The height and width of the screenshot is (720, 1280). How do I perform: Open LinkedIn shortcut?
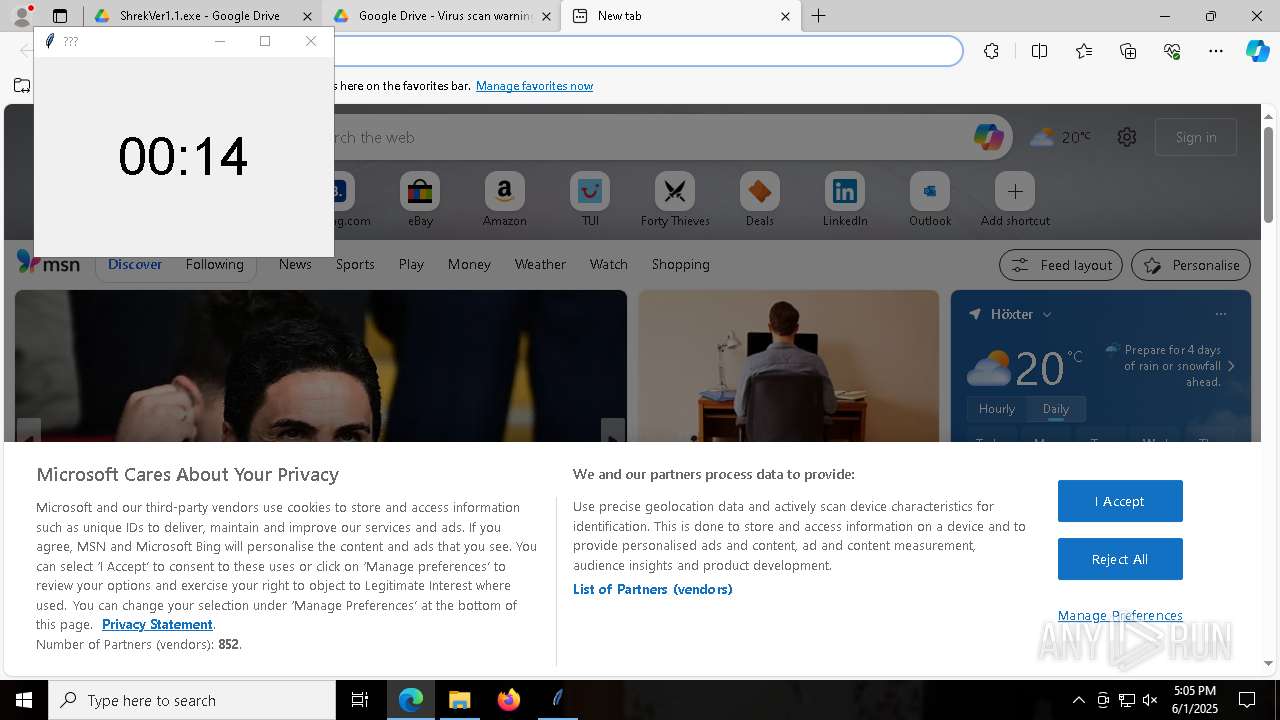pyautogui.click(x=845, y=200)
